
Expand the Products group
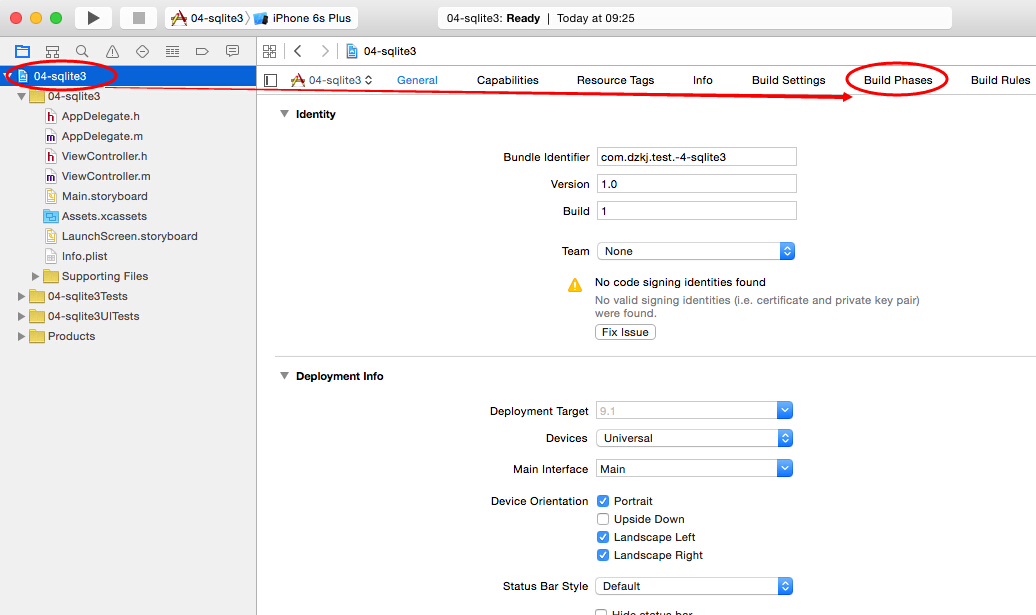tap(21, 336)
